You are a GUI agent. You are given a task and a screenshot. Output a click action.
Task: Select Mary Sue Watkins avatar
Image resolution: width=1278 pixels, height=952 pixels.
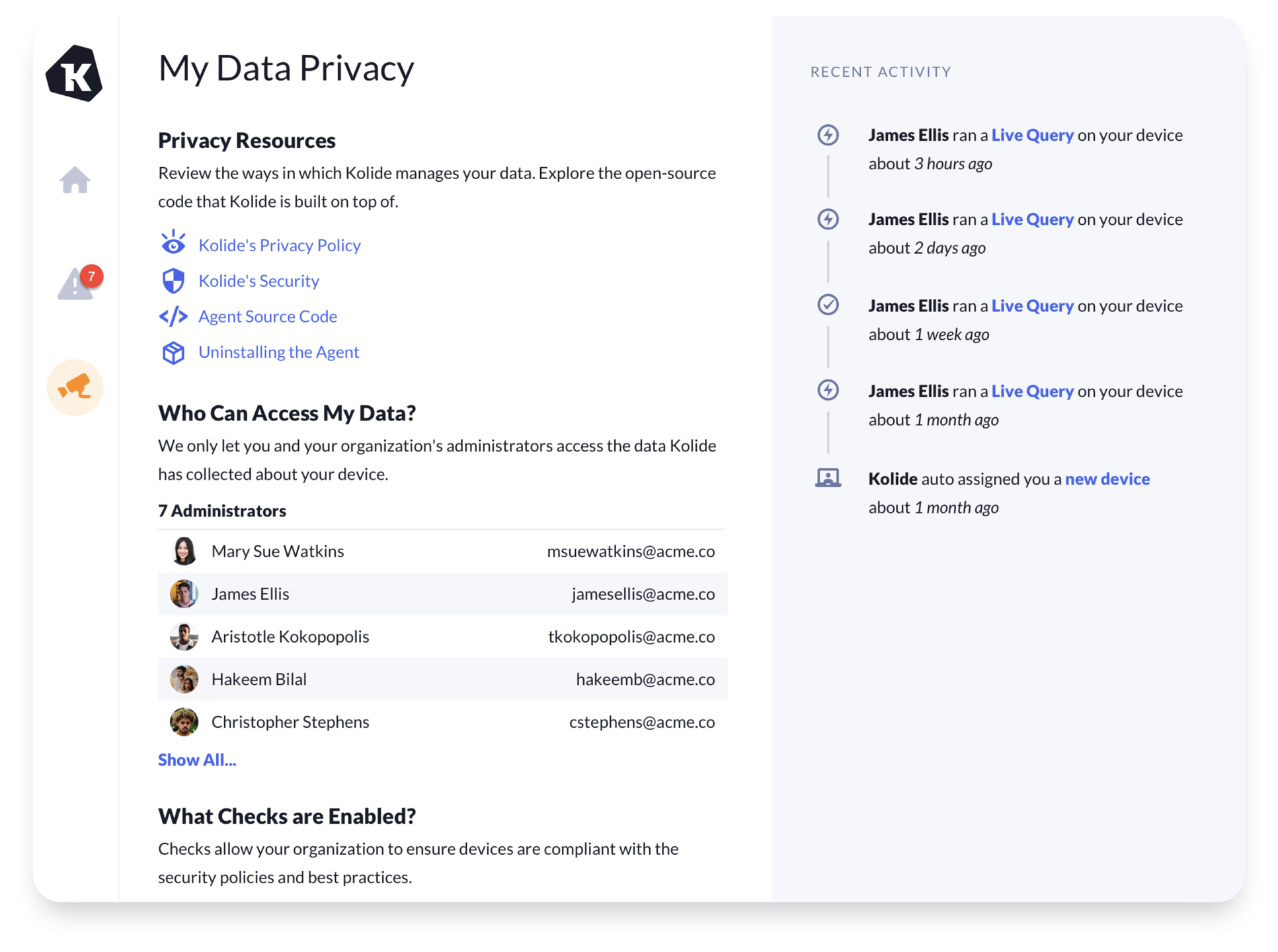point(184,551)
